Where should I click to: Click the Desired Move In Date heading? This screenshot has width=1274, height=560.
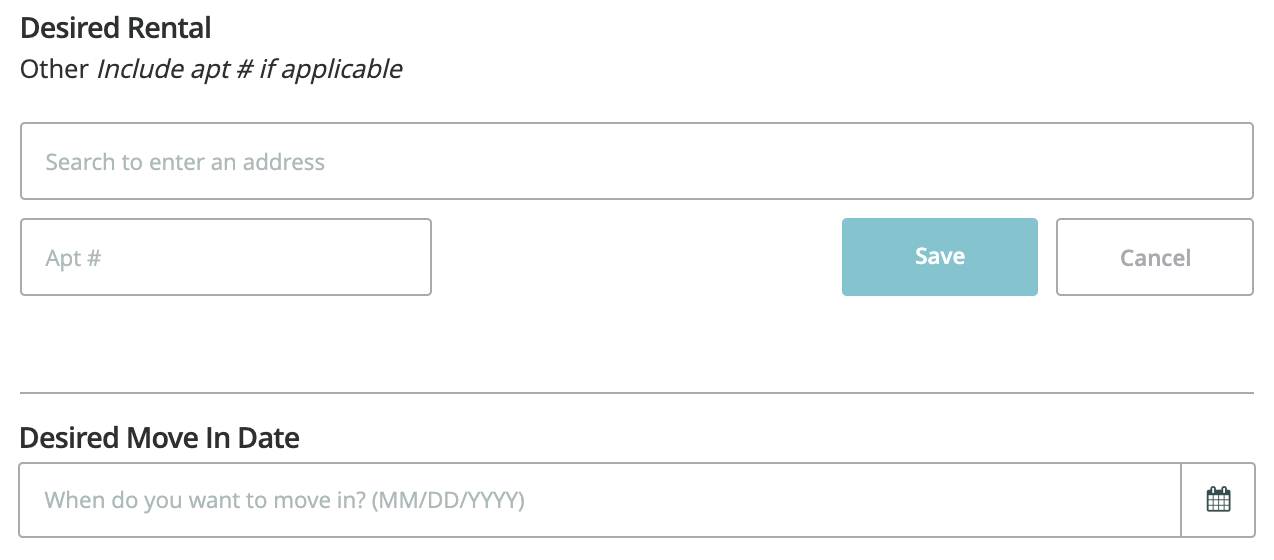[160, 438]
